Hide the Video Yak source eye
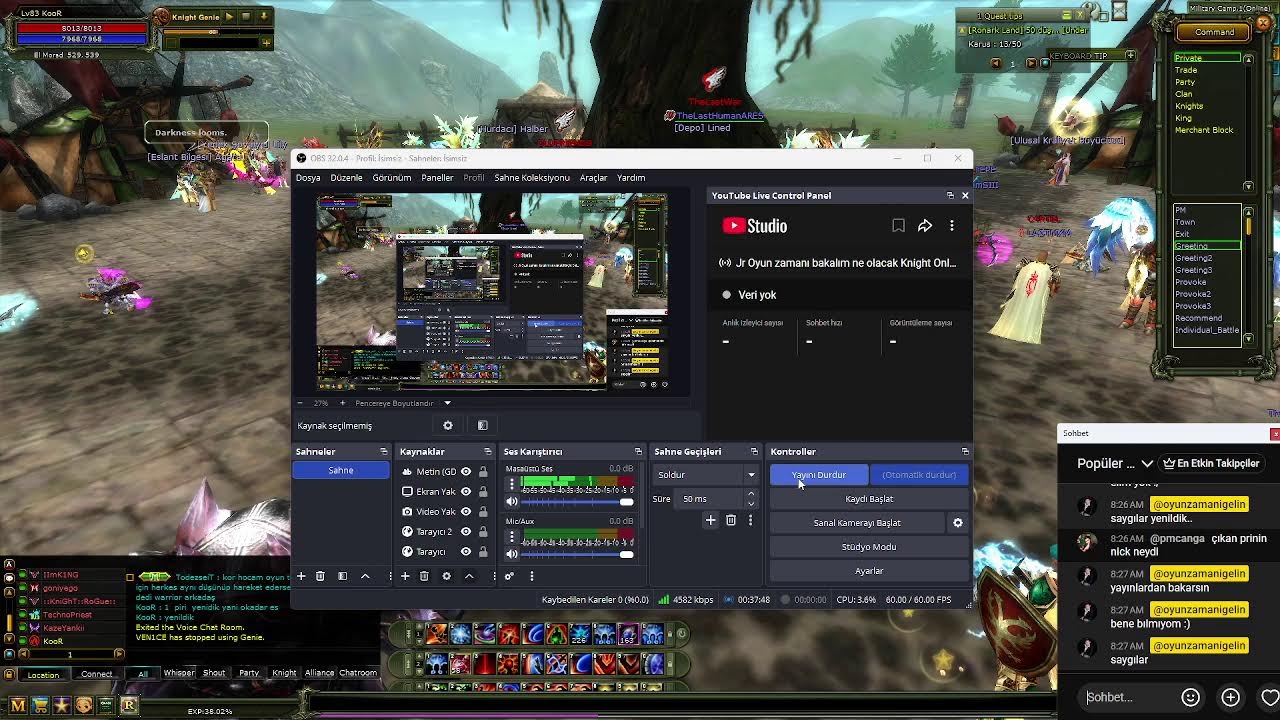Screen dimensions: 1280x720 [465, 512]
